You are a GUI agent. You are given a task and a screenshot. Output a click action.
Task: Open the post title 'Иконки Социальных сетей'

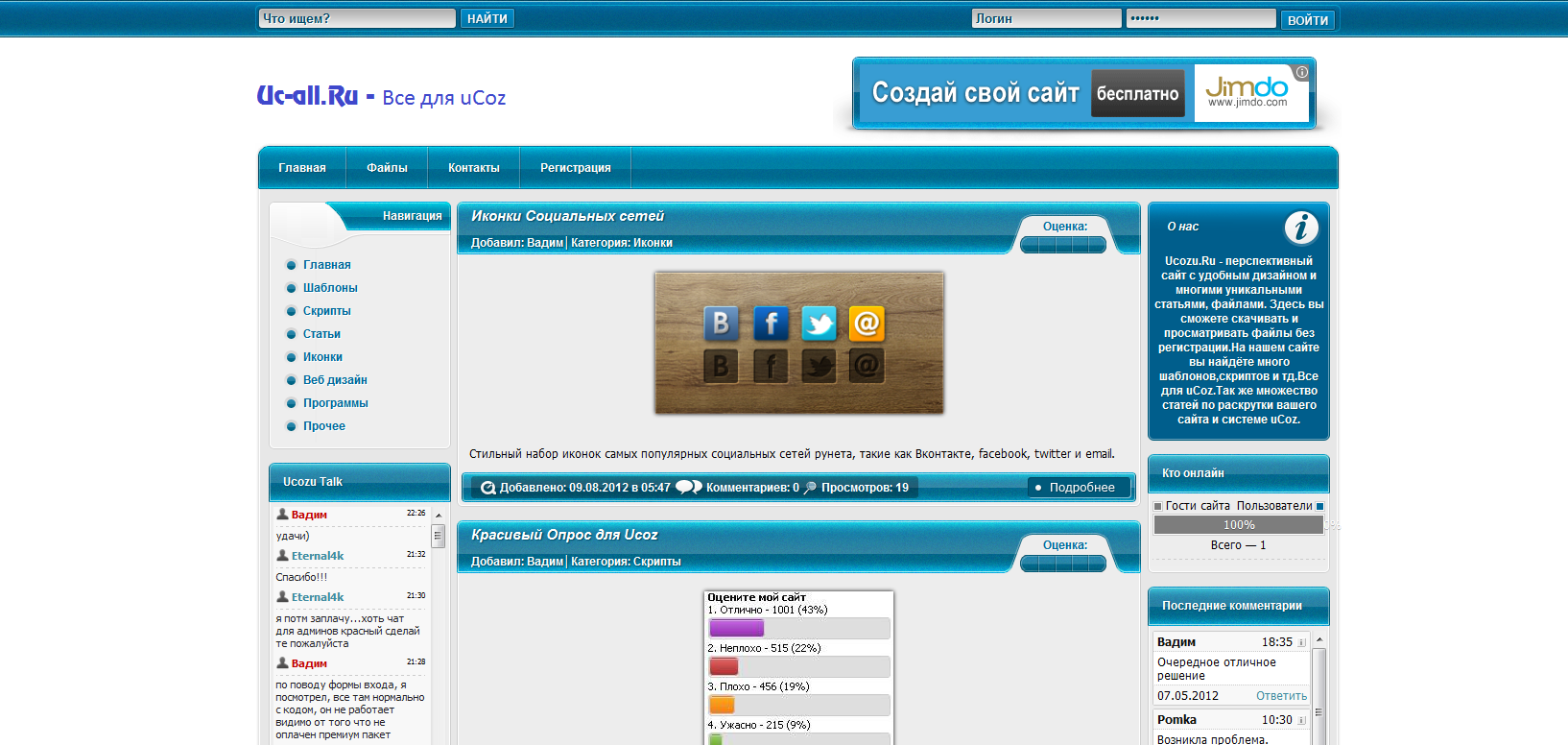[567, 216]
